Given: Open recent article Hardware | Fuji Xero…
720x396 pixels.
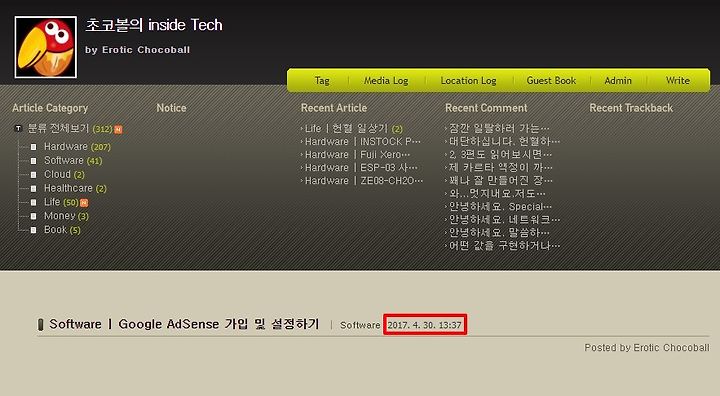Looking at the screenshot, I should pos(357,154).
